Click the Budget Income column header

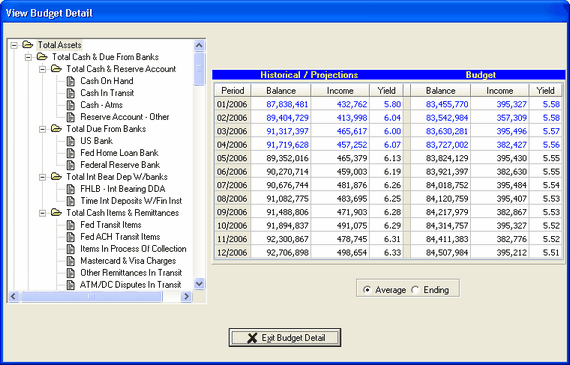(x=500, y=91)
